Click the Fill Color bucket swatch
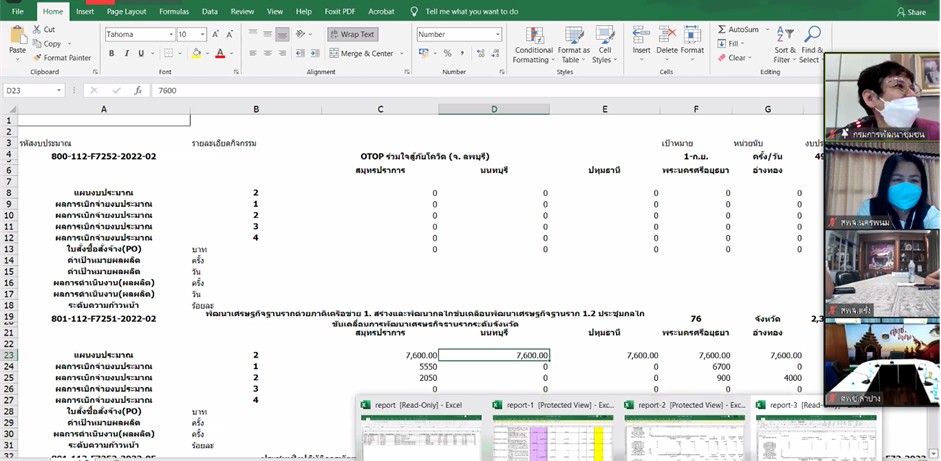 (196, 53)
